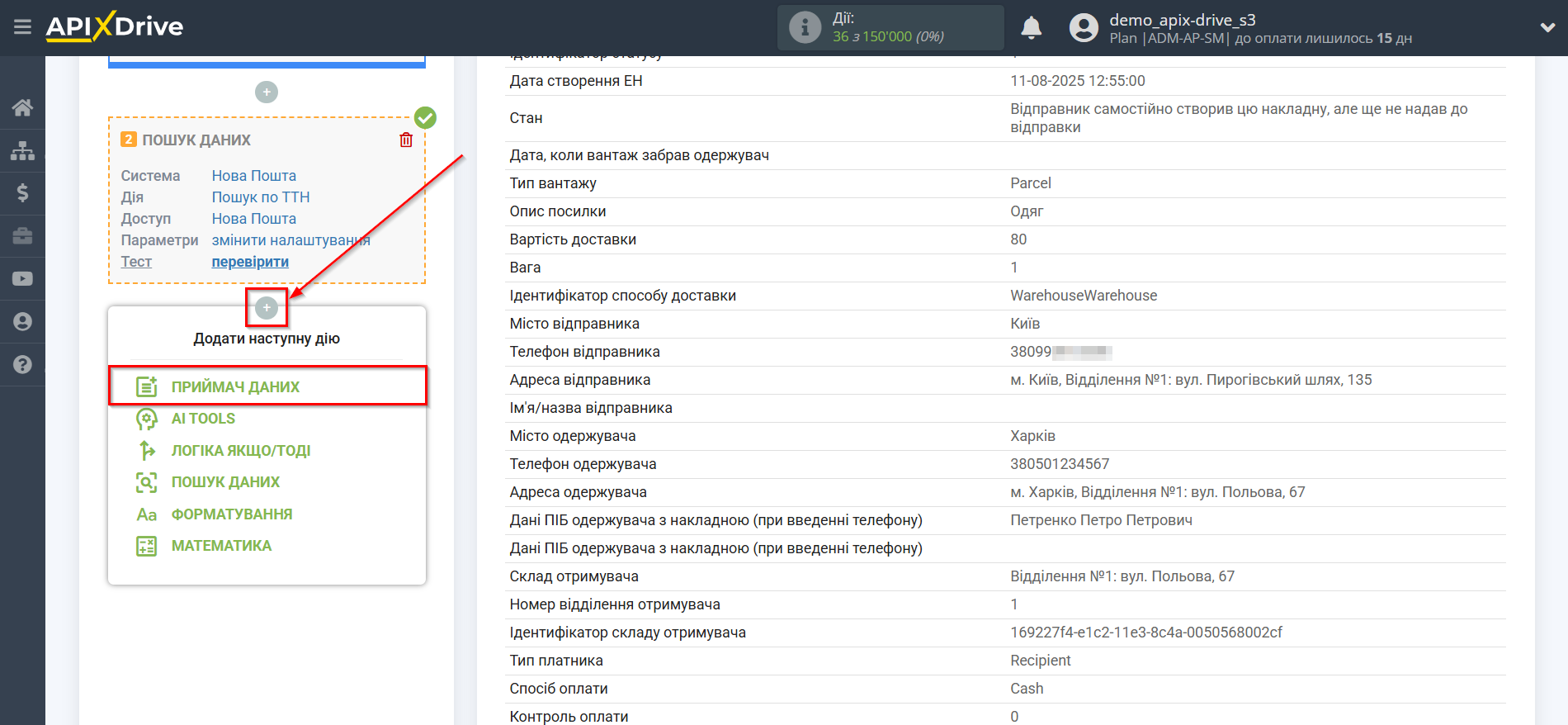The image size is (1568, 725).
Task: Open Нова Пошта access link
Action: tap(254, 219)
